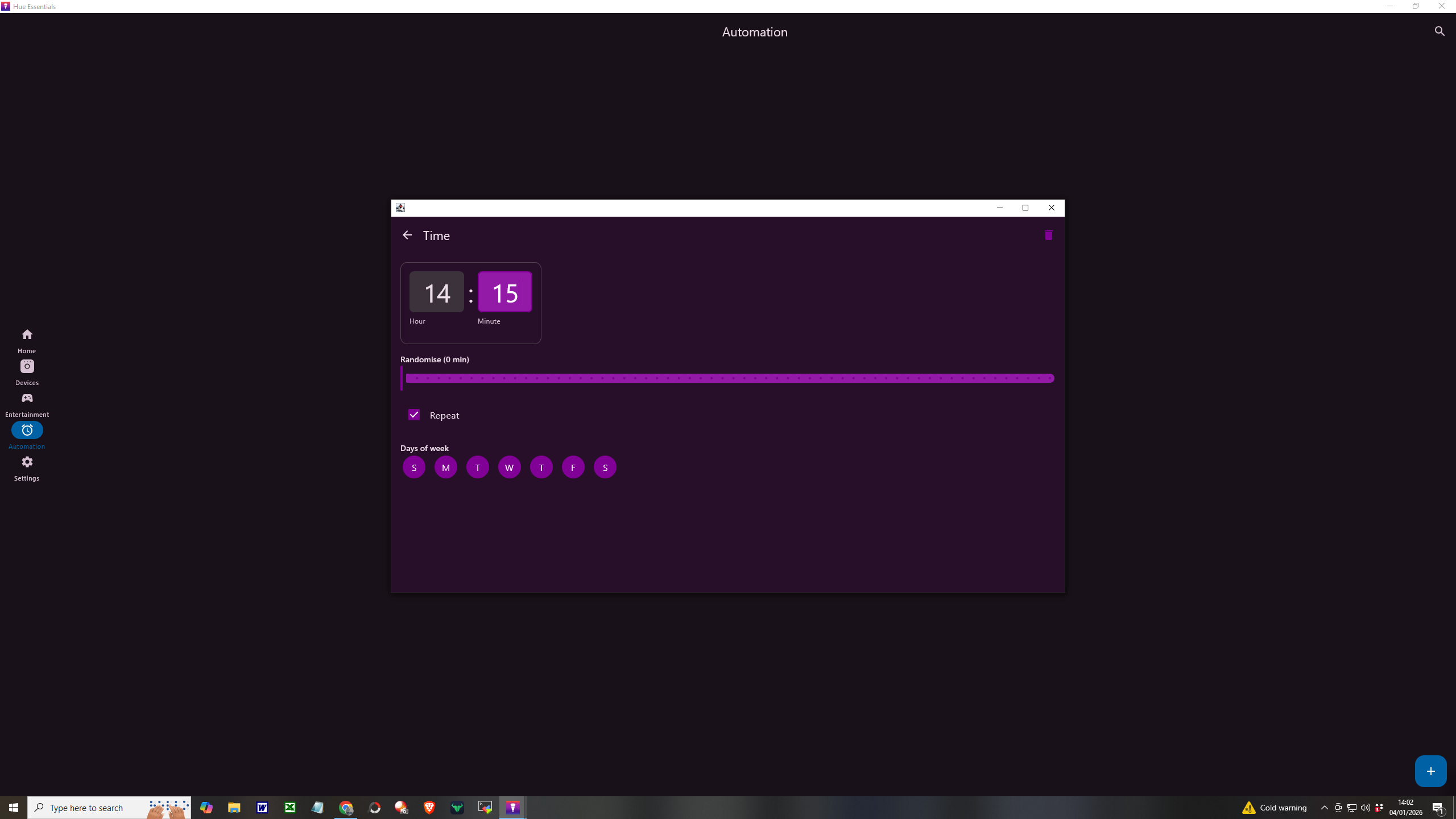This screenshot has height=819, width=1456.
Task: Click the Hour field showing 14
Action: click(x=437, y=292)
